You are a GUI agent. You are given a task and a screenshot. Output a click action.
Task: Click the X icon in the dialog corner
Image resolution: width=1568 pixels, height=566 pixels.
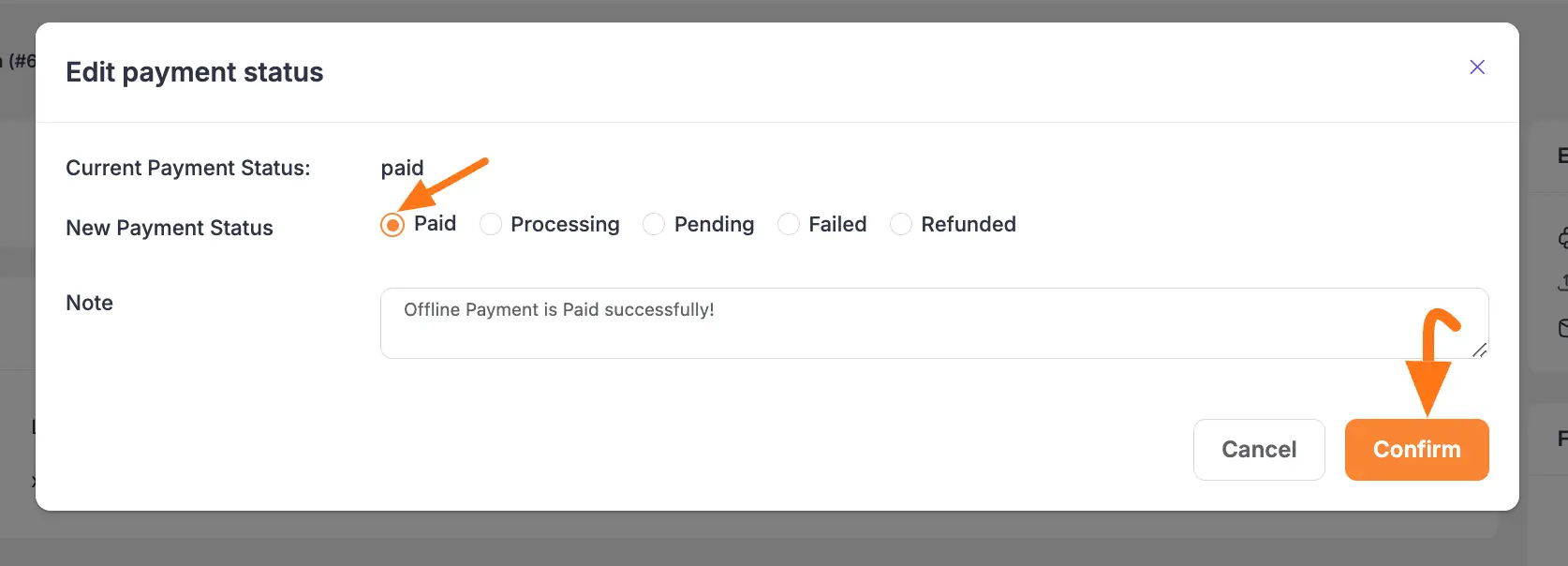pos(1477,67)
